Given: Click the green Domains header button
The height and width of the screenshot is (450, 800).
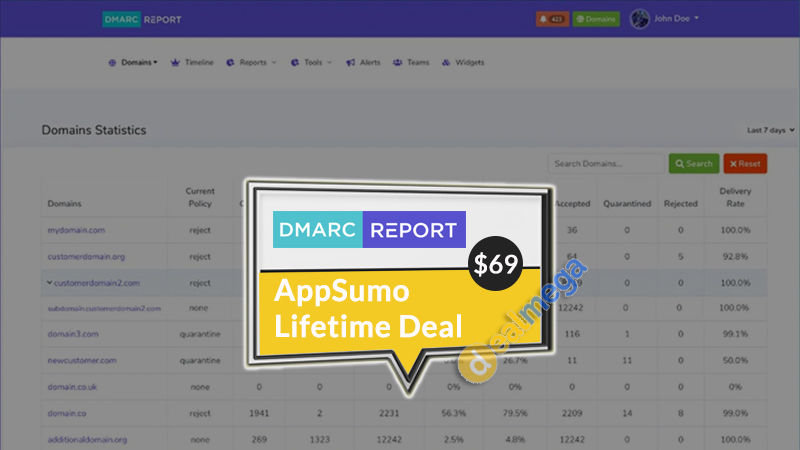Looking at the screenshot, I should click(596, 19).
